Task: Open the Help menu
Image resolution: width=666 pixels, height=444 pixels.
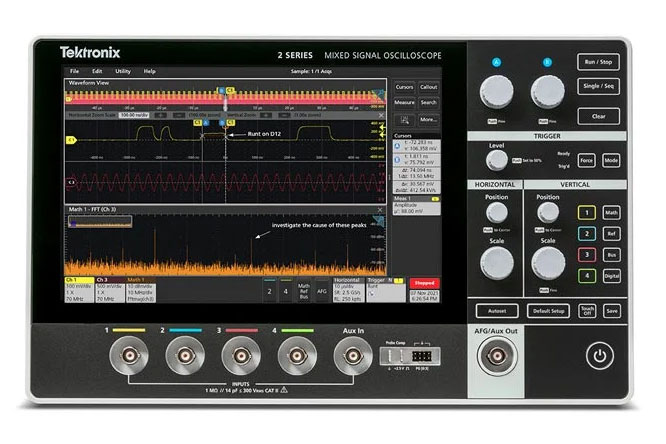Action: (150, 71)
